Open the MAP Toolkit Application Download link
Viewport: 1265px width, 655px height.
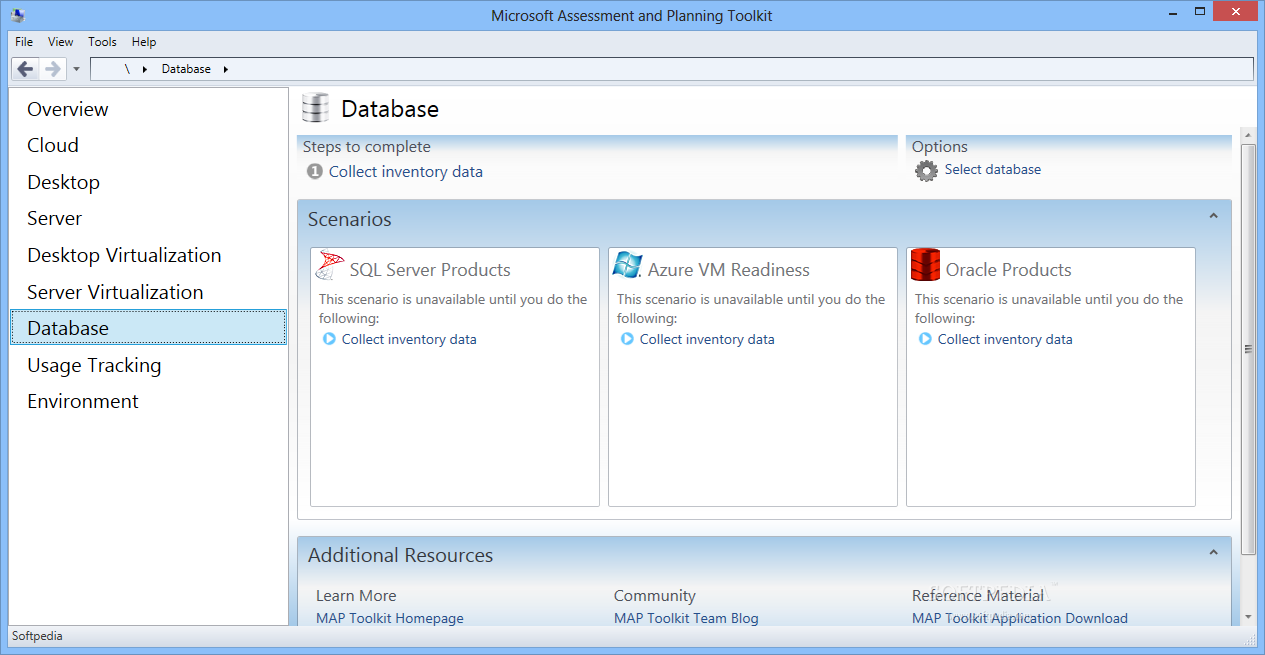1019,618
